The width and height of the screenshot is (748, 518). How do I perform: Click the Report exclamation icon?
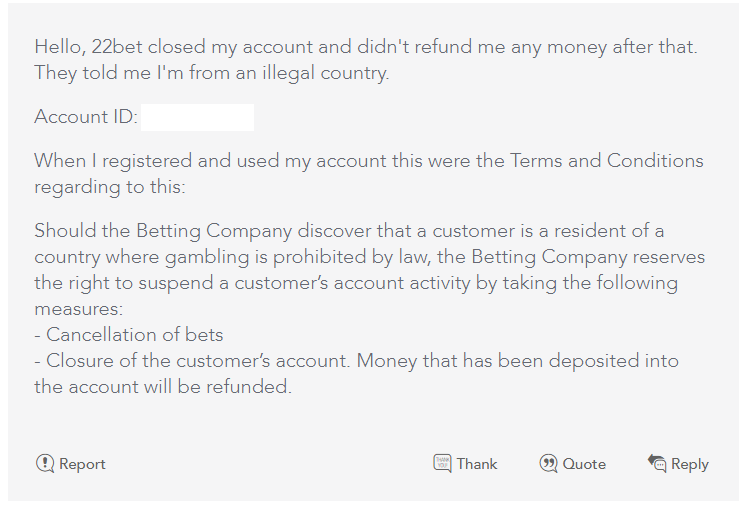click(45, 464)
